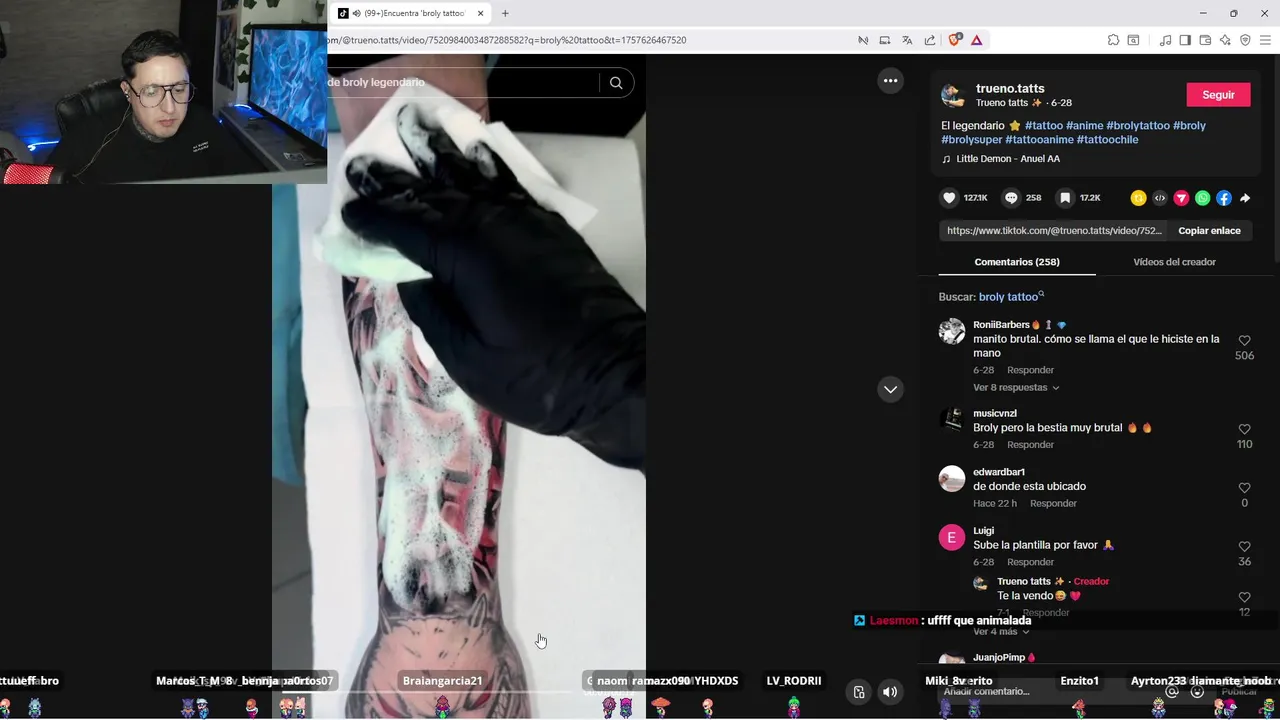Screen dimensions: 1280x720
Task: Like the video with the heart icon
Action: (x=950, y=198)
